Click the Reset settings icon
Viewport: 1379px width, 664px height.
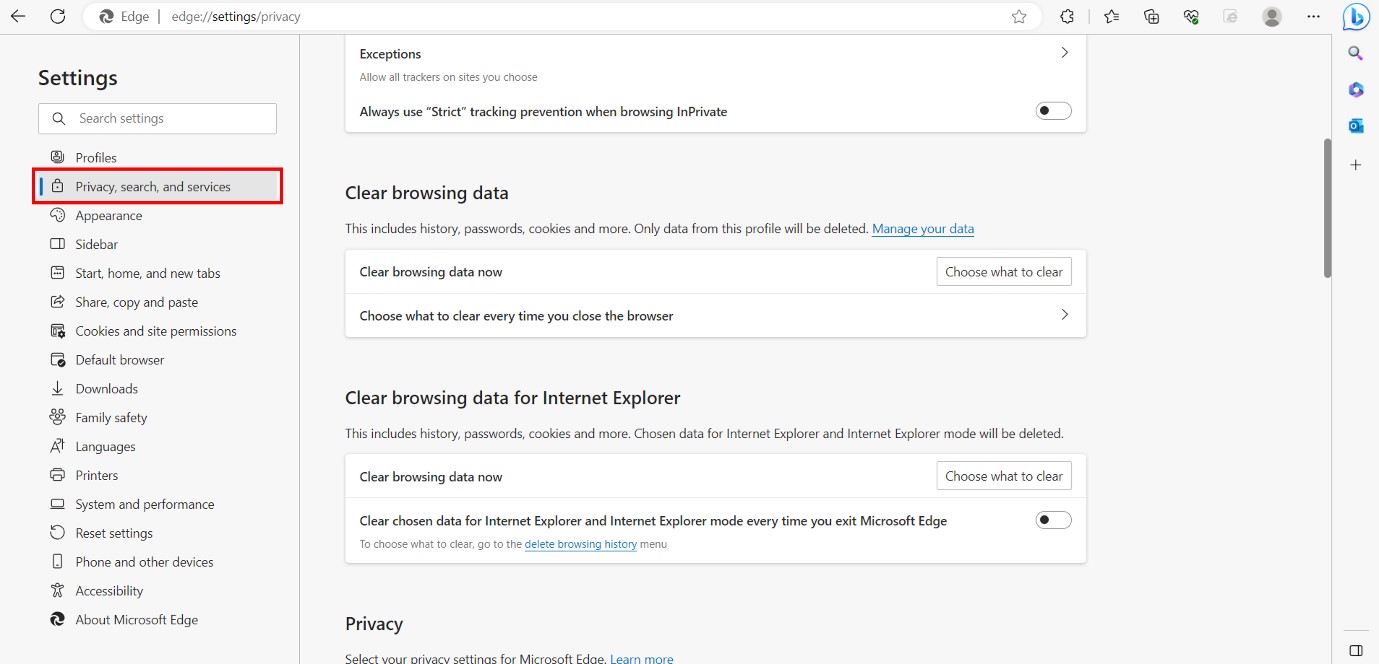57,533
